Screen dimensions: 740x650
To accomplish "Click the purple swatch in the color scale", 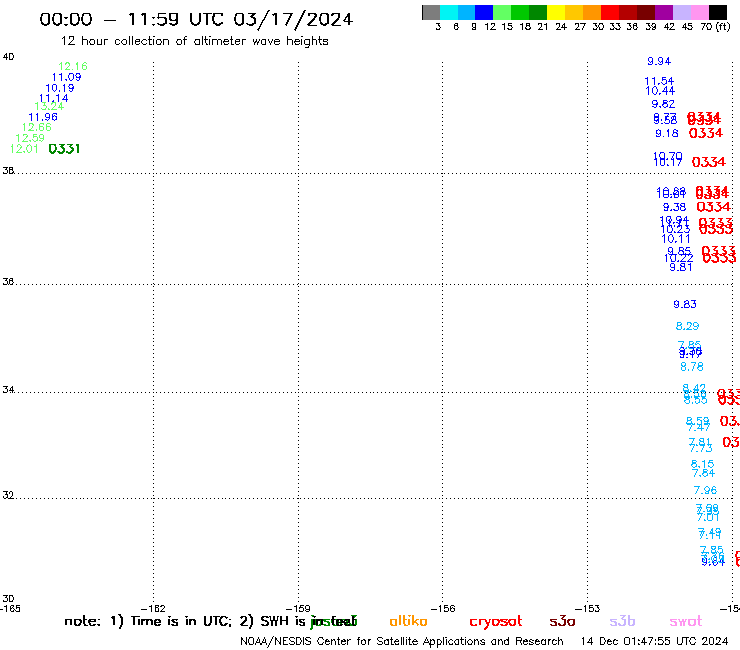I will click(x=664, y=12).
